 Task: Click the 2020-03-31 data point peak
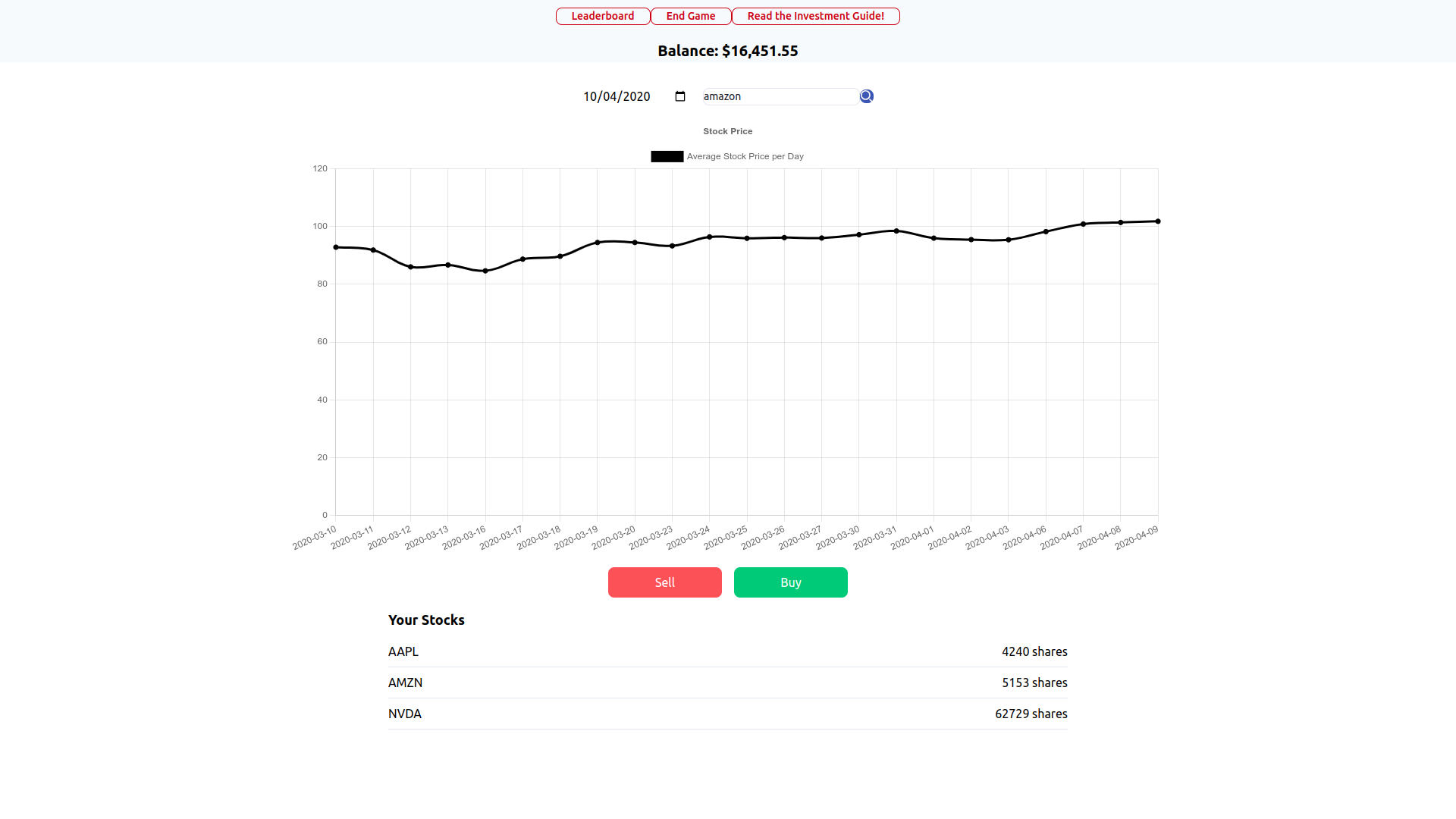point(896,231)
